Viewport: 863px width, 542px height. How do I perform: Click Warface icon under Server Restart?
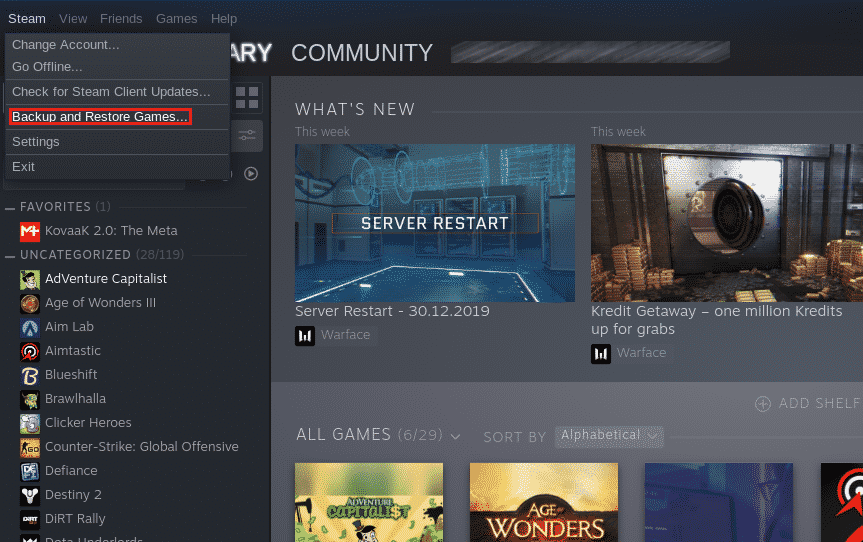305,336
